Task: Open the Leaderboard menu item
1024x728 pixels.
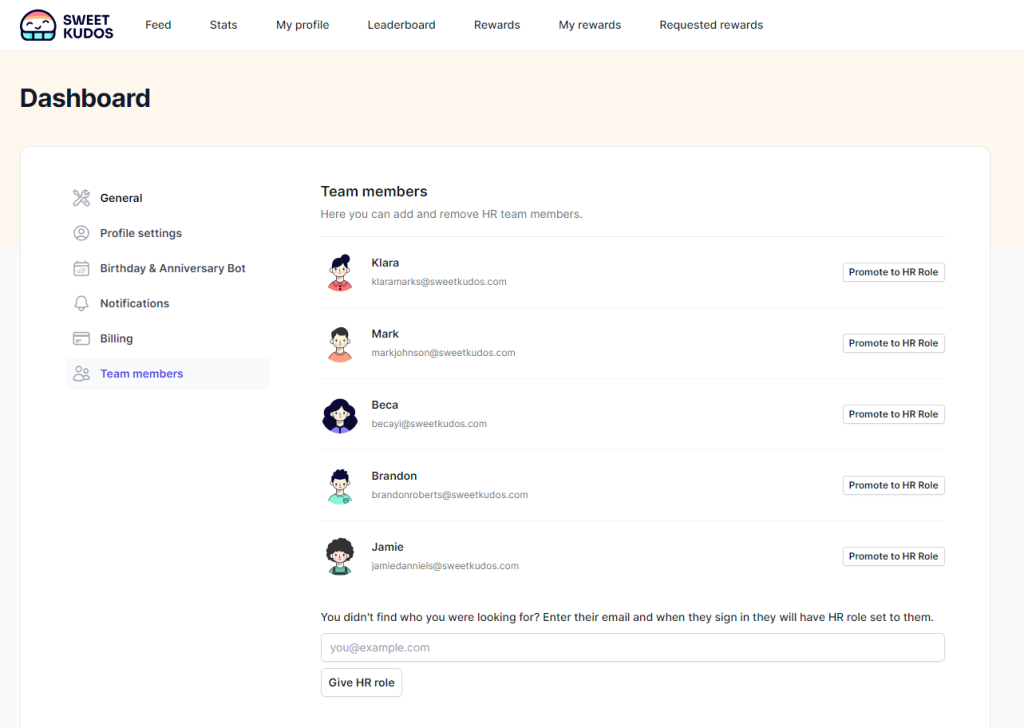Action: coord(401,25)
